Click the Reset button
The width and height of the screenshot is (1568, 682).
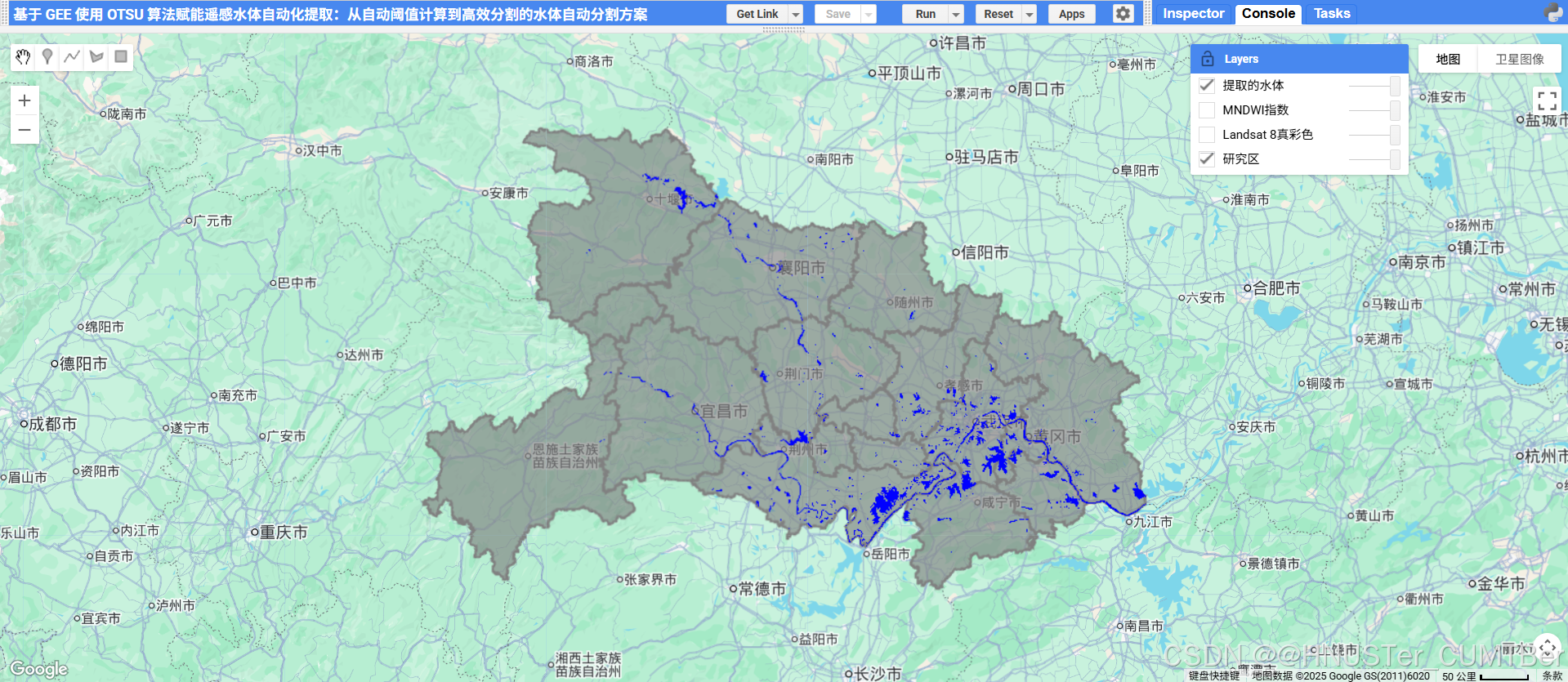[998, 14]
